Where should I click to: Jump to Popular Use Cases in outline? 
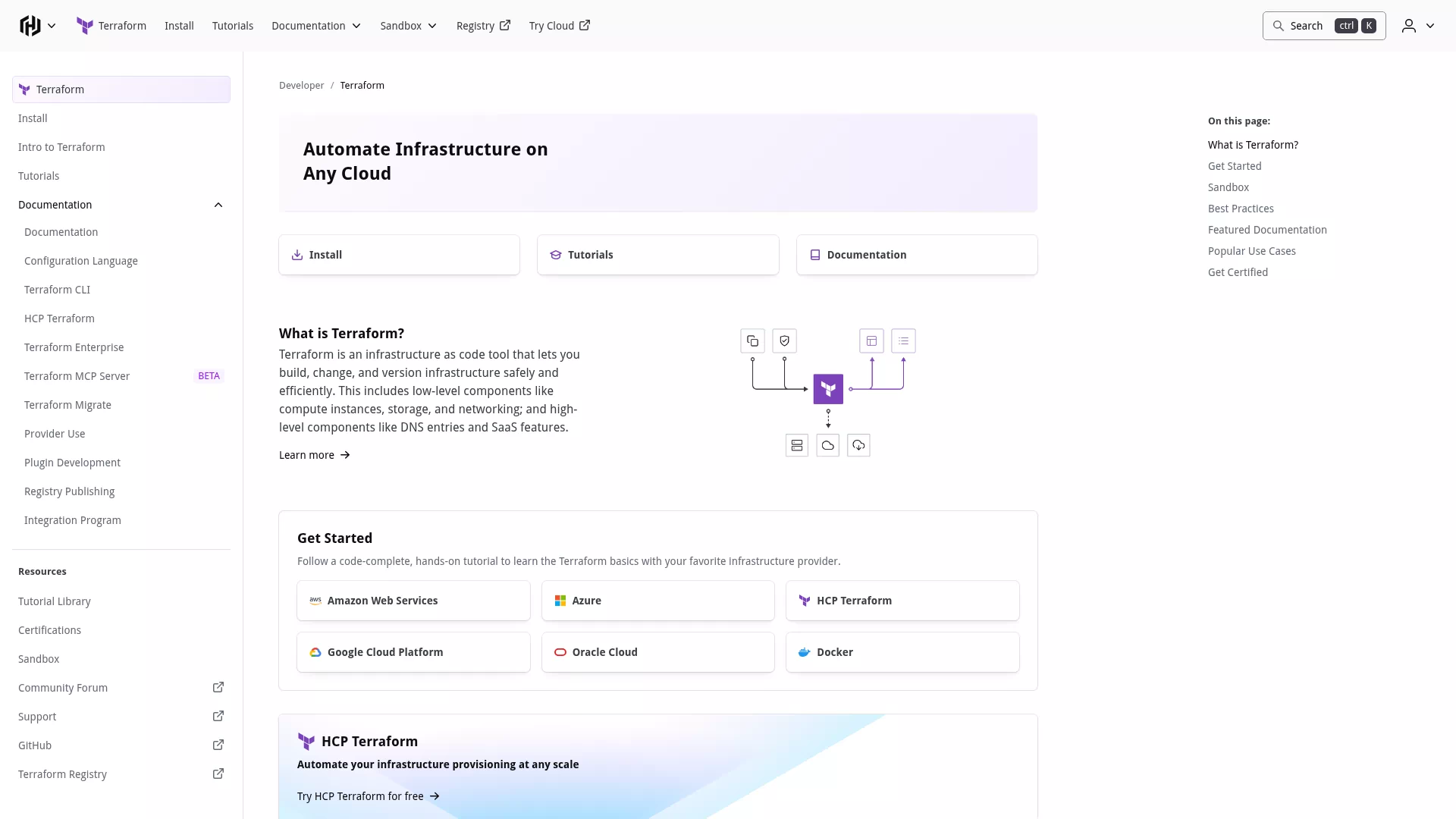(x=1252, y=251)
